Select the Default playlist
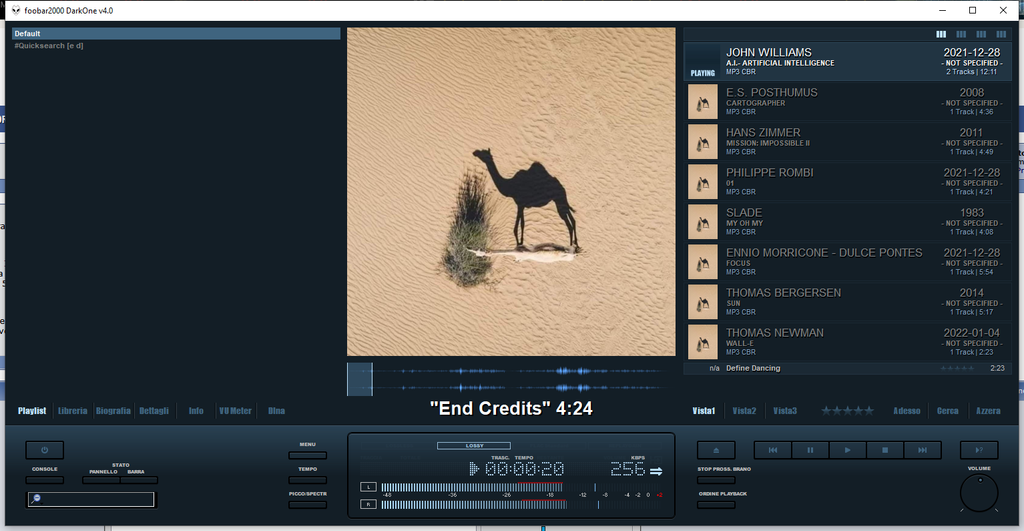The image size is (1024, 531). tap(176, 33)
